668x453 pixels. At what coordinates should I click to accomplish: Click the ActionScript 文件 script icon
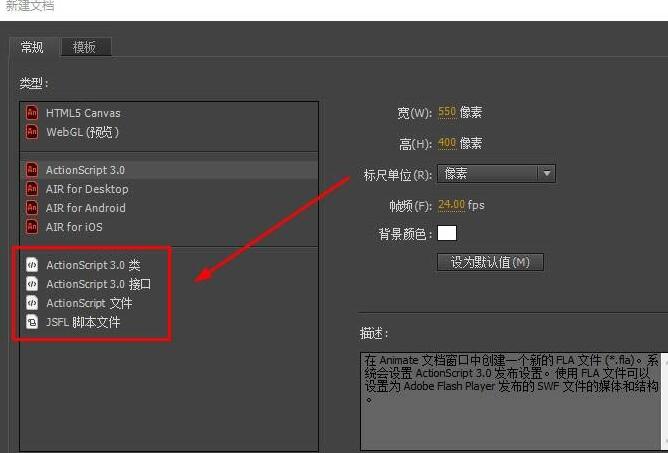[32, 303]
